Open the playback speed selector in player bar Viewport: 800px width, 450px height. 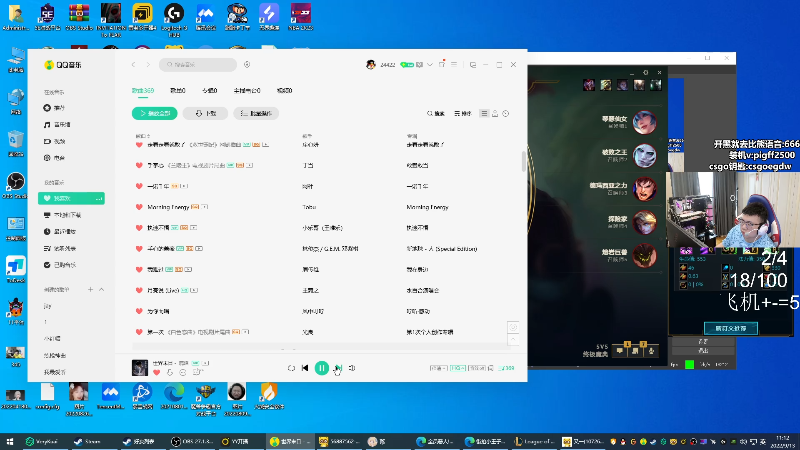coord(438,368)
